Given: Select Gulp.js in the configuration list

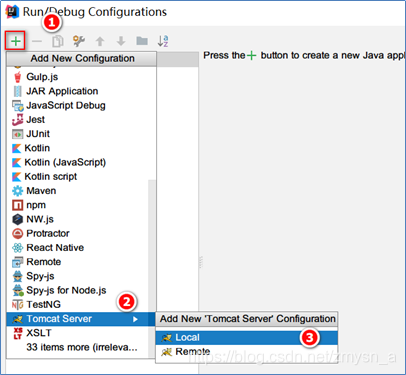Looking at the screenshot, I should pos(81,77).
